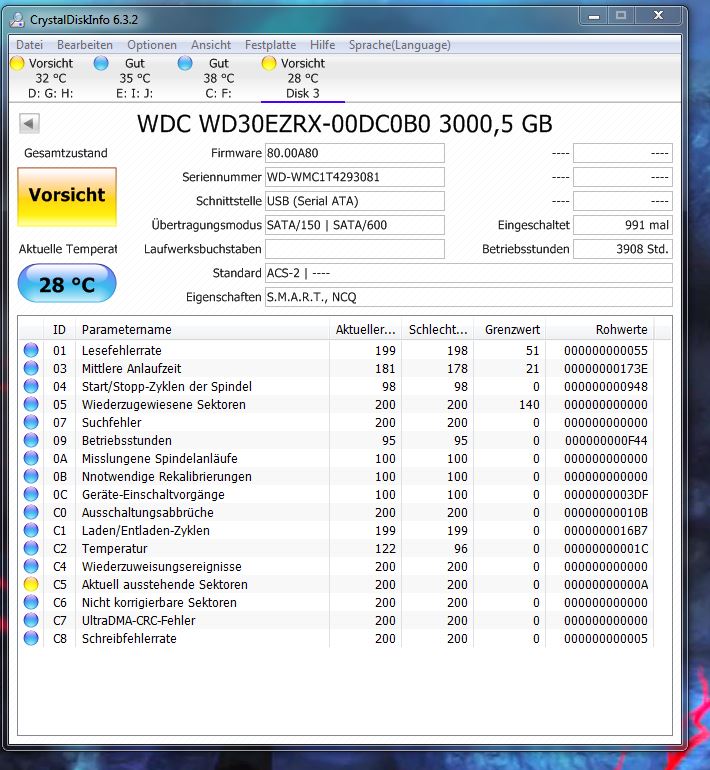710x770 pixels.
Task: Click the Standard field ACS-2
Action: pos(468,273)
